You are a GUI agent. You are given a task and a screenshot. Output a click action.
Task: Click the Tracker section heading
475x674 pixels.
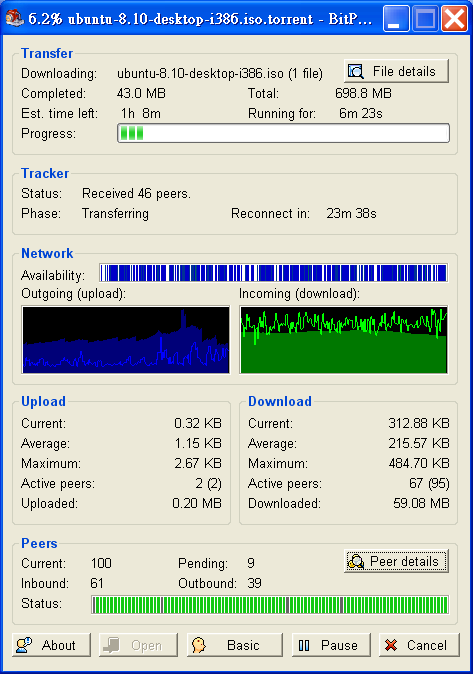coord(45,173)
